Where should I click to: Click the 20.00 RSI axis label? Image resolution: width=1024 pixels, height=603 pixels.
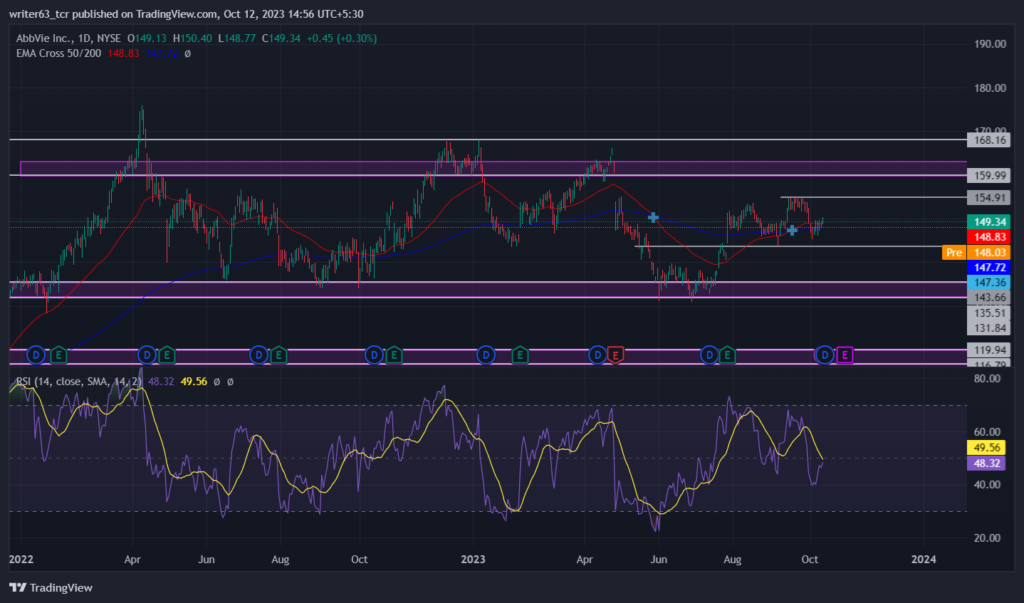[x=987, y=538]
